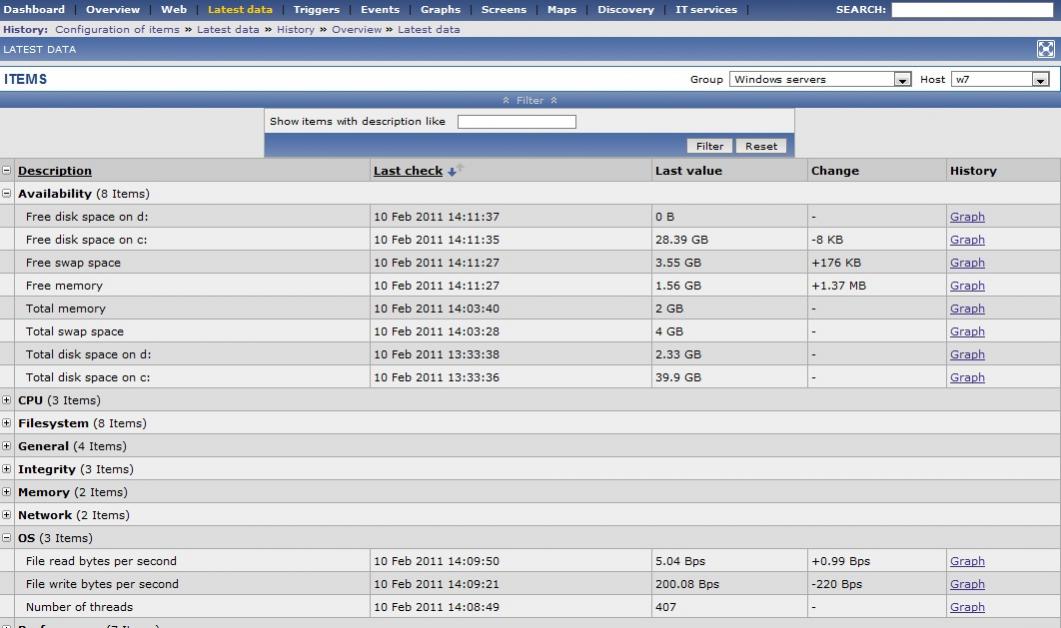Screen dimensions: 1061x628
Task: Open the Discovery menu item
Action: pyautogui.click(x=625, y=9)
